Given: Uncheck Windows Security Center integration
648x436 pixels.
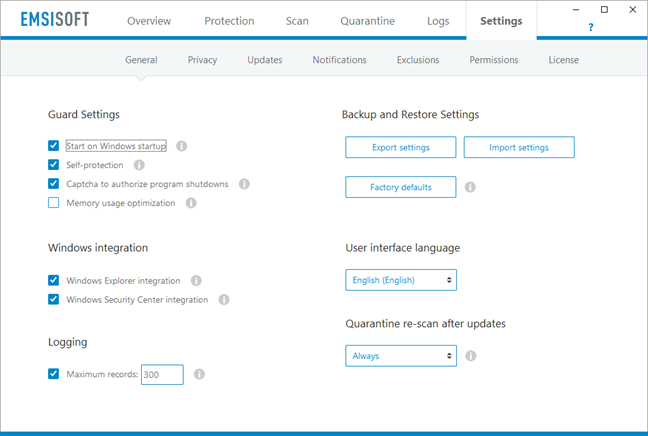Looking at the screenshot, I should [x=53, y=299].
